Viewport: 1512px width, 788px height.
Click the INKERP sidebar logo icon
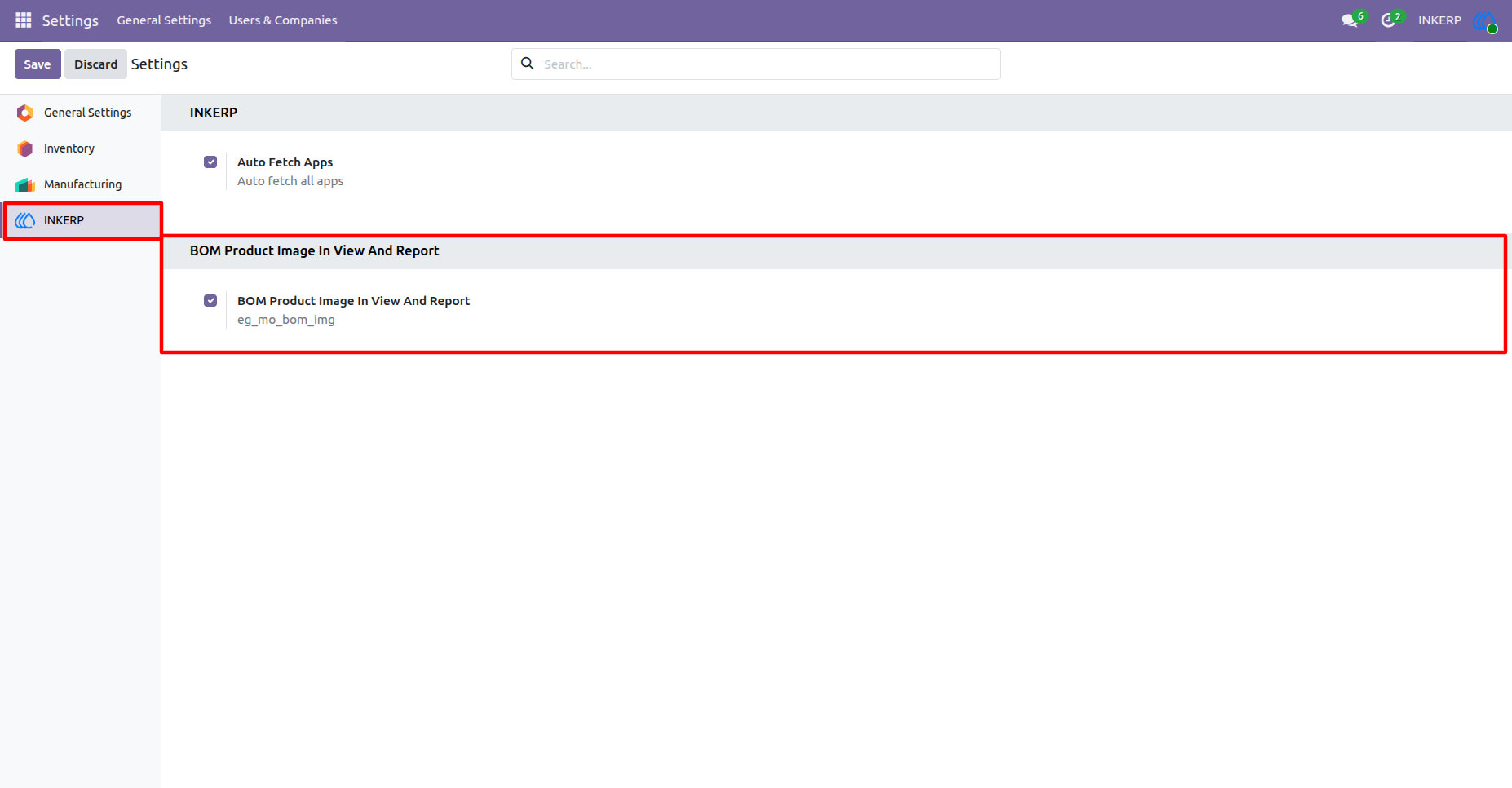[25, 220]
